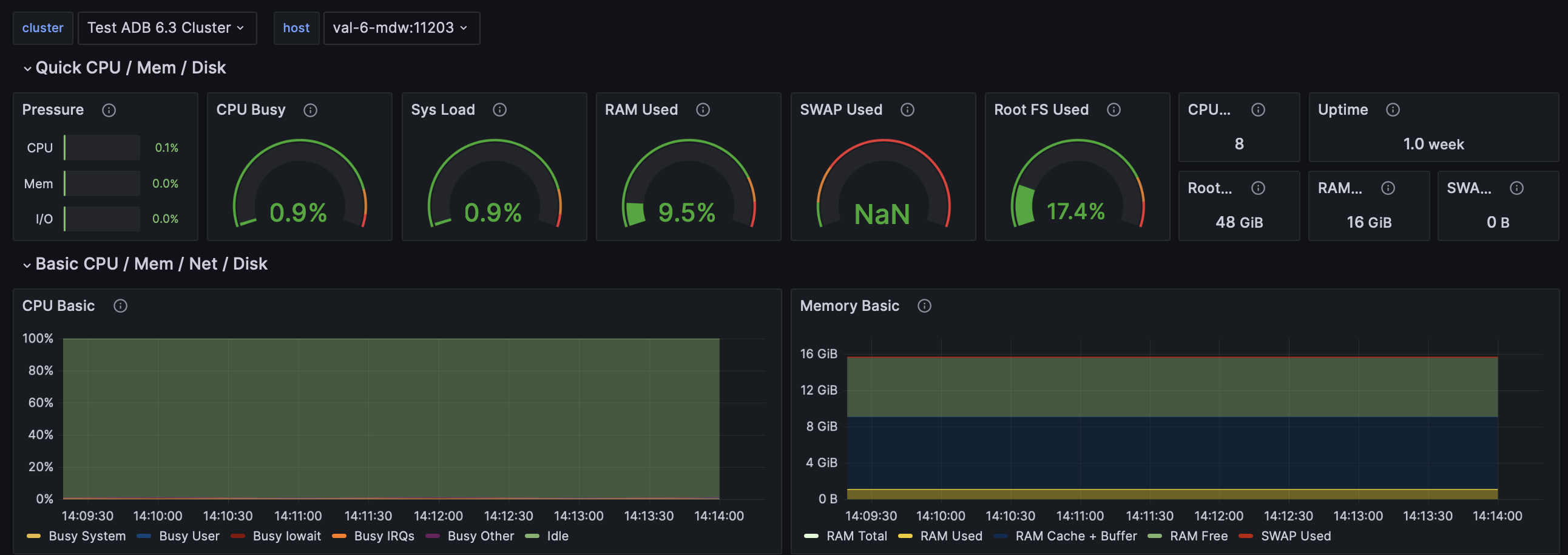
Task: Click the RAM Total legend entry
Action: pos(856,536)
